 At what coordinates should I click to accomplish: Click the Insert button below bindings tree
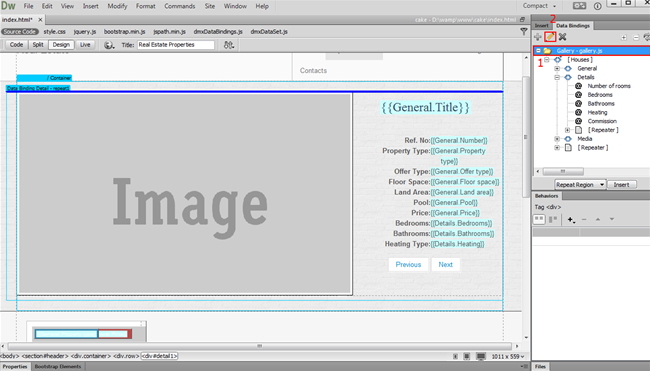coord(621,184)
